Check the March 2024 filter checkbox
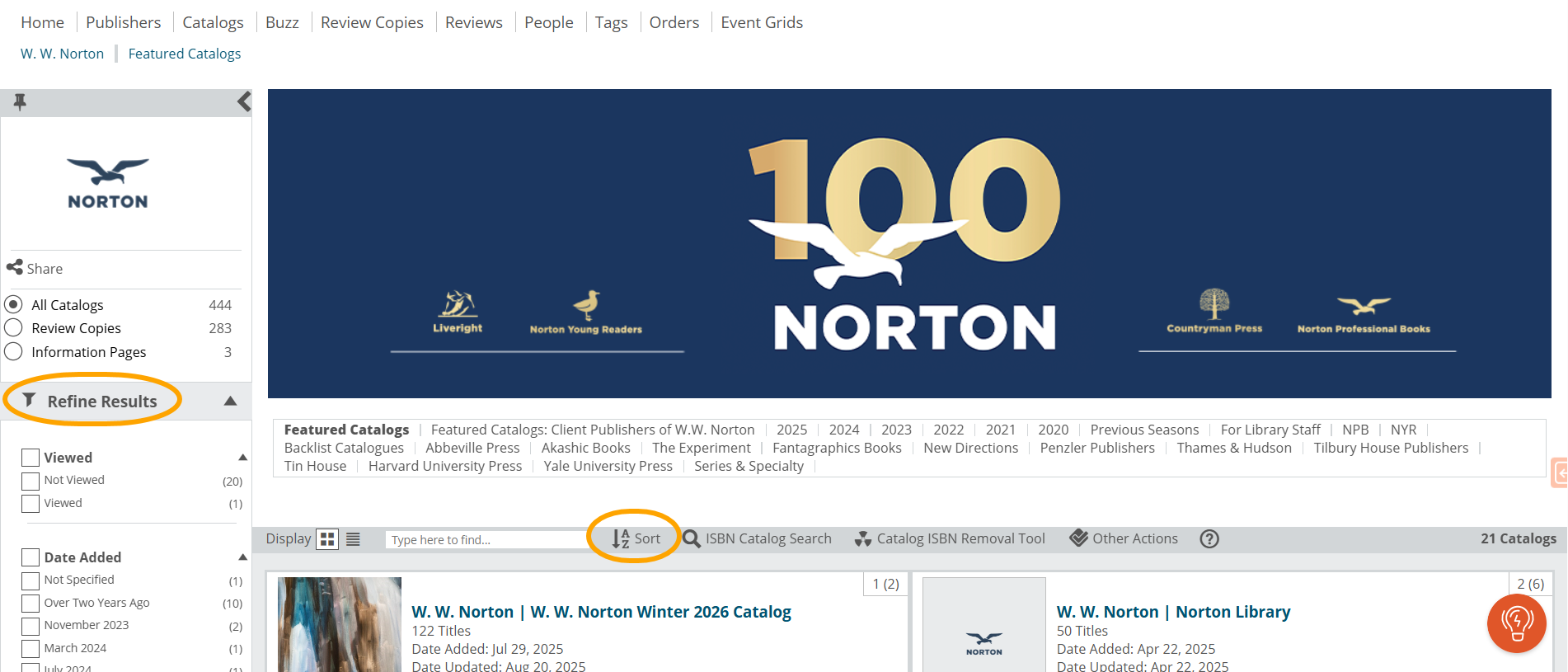The image size is (1568, 672). [31, 649]
